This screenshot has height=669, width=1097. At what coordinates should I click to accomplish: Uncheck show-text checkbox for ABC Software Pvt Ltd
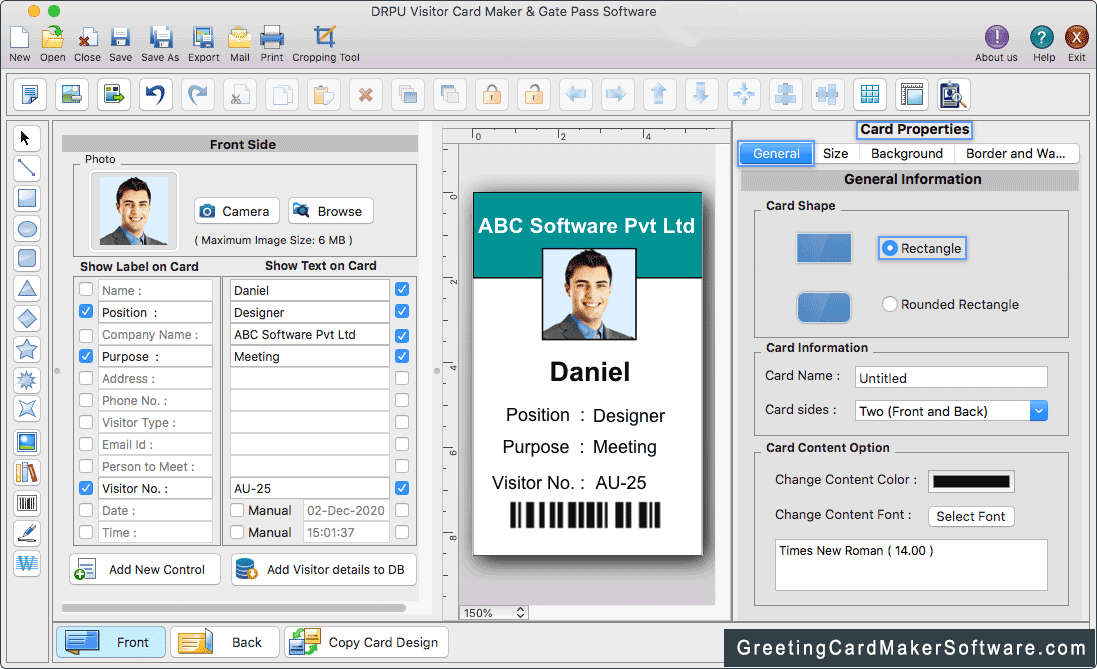tap(402, 335)
